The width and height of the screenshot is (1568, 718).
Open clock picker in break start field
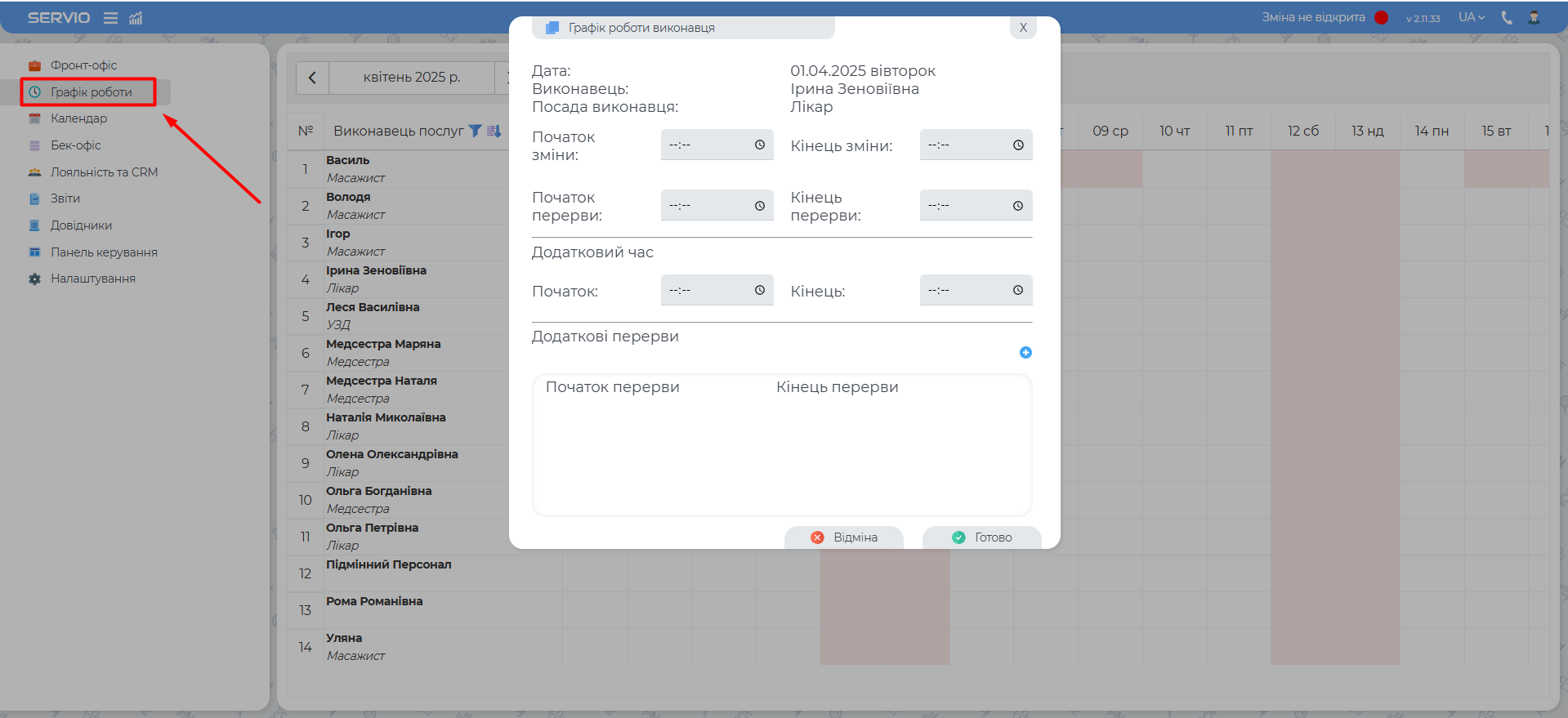point(759,206)
